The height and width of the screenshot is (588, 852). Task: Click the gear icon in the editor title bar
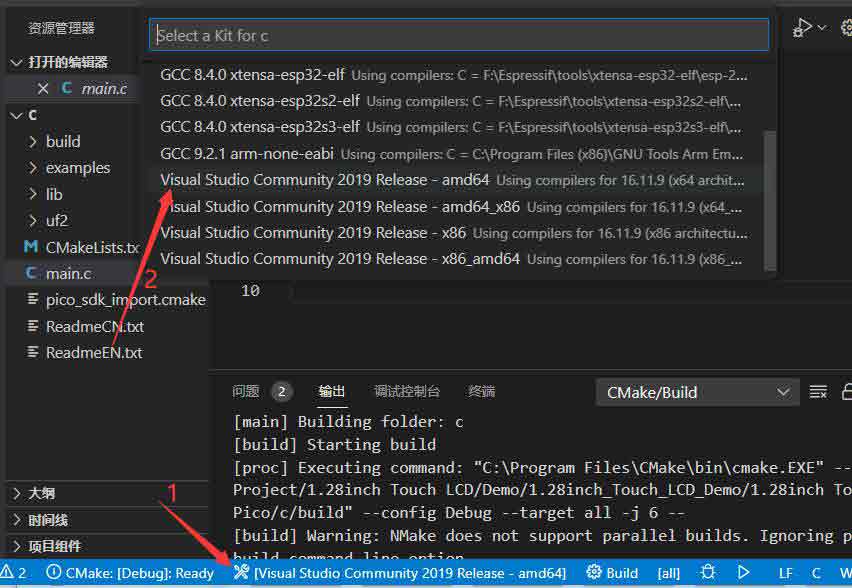(847, 27)
